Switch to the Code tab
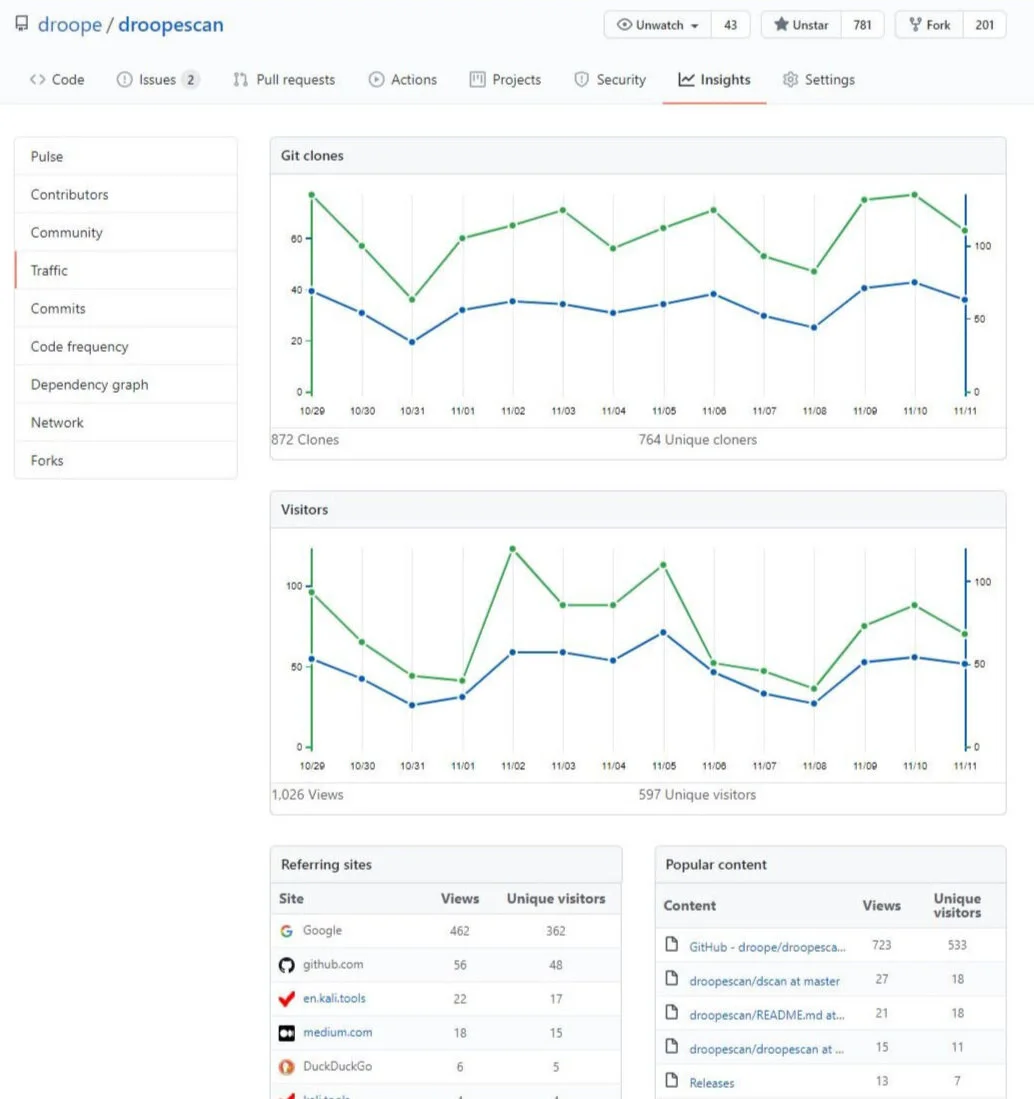Viewport: 1034px width, 1099px height. pyautogui.click(x=57, y=79)
